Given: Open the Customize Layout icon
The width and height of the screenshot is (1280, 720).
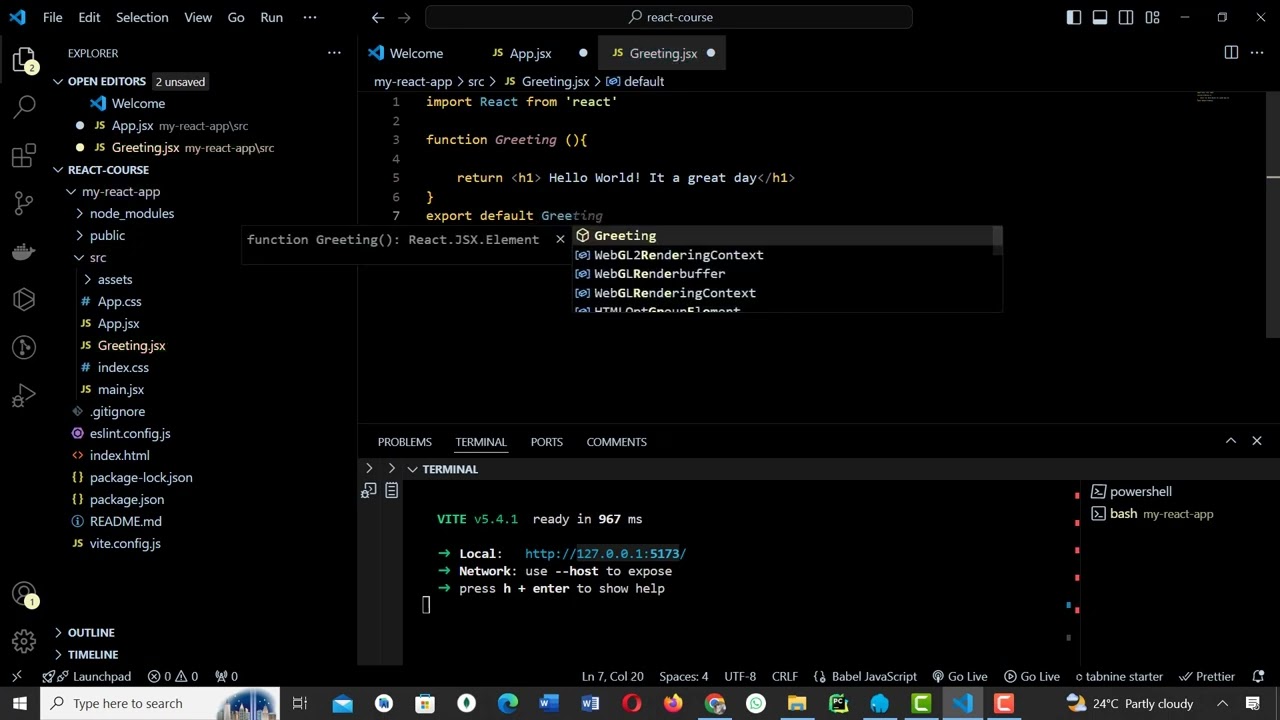Looking at the screenshot, I should [1152, 17].
